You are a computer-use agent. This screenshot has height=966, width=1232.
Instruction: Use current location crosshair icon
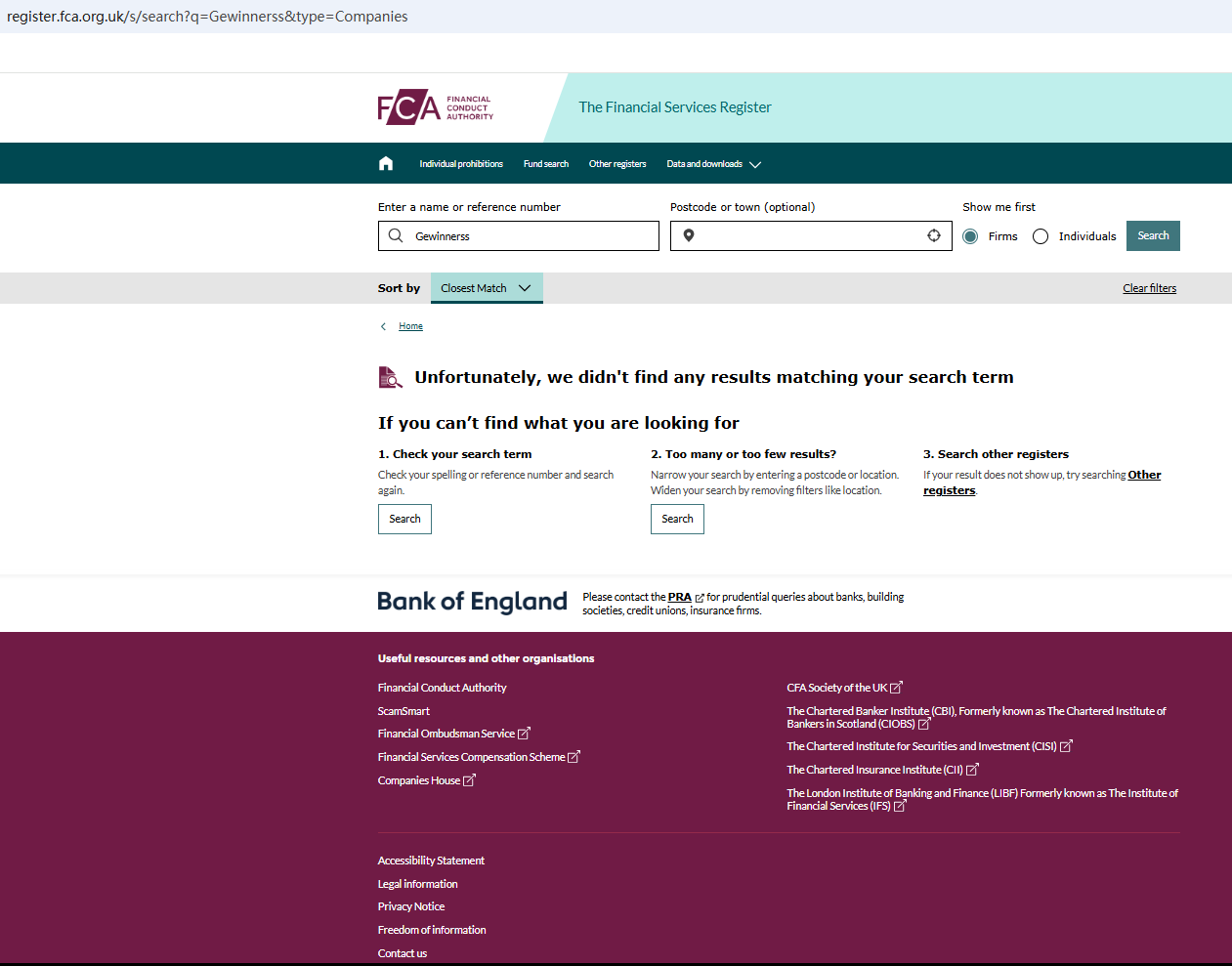click(x=934, y=235)
